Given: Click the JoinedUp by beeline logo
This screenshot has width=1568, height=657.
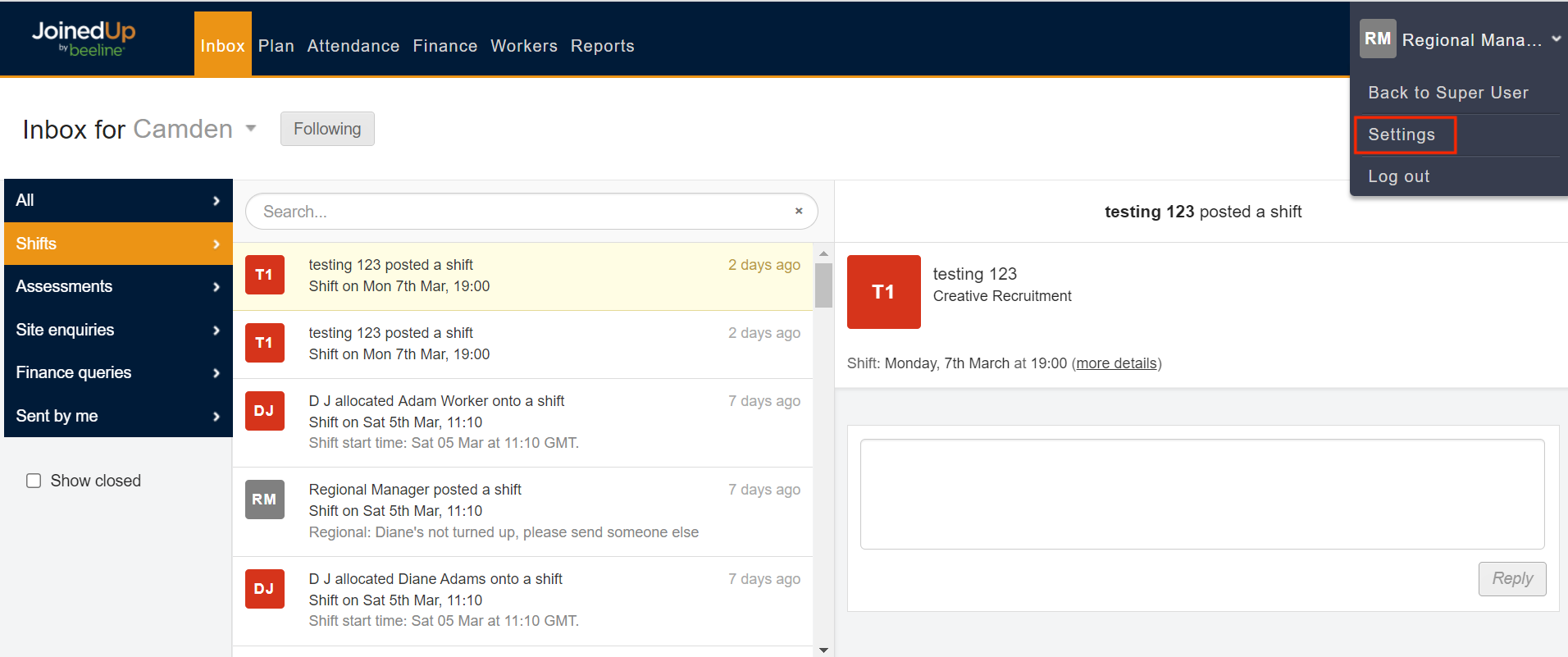Looking at the screenshot, I should click(84, 39).
